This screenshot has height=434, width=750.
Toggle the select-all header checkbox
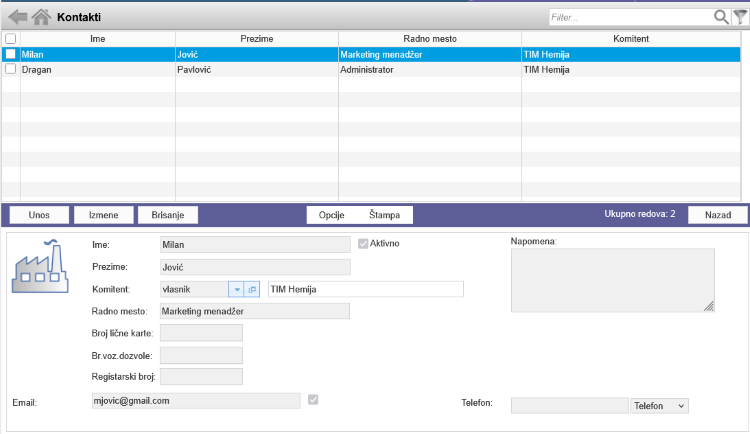pos(11,39)
